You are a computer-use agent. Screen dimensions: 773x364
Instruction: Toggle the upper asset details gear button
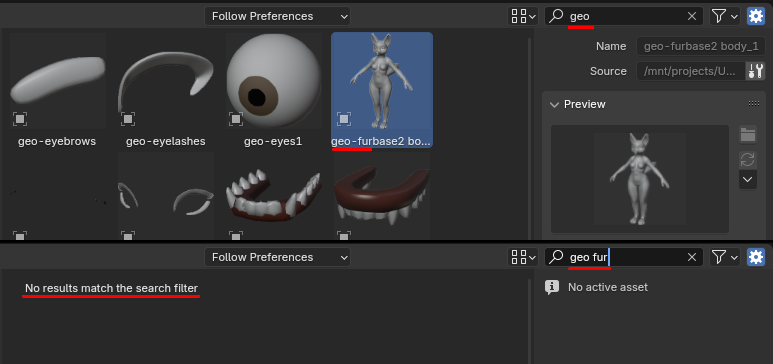756,16
